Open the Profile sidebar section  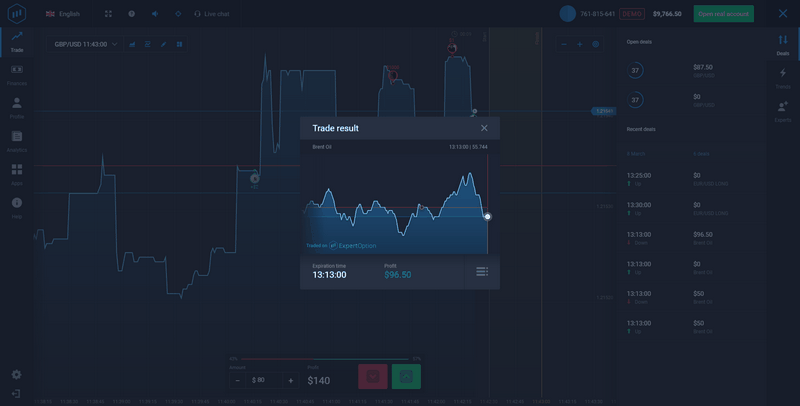(17, 106)
